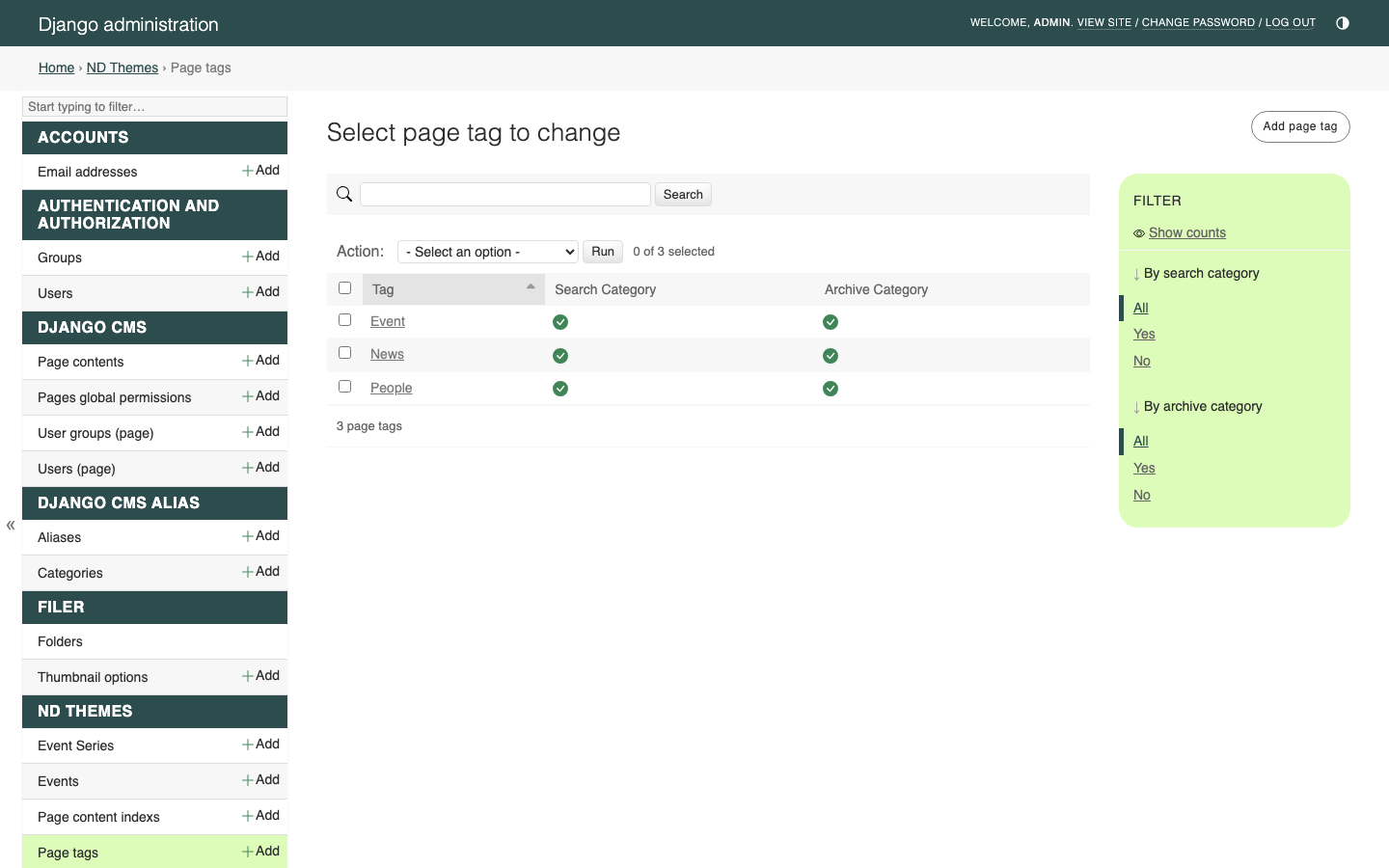This screenshot has width=1389, height=868.
Task: Toggle the select-all checkbox in table header
Action: 344,288
